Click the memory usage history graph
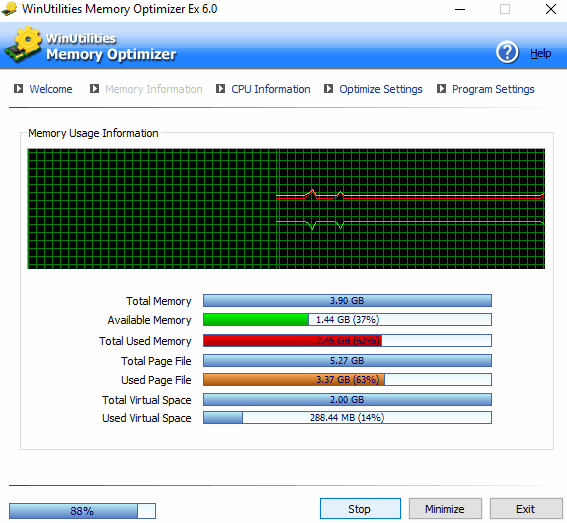 [286, 209]
